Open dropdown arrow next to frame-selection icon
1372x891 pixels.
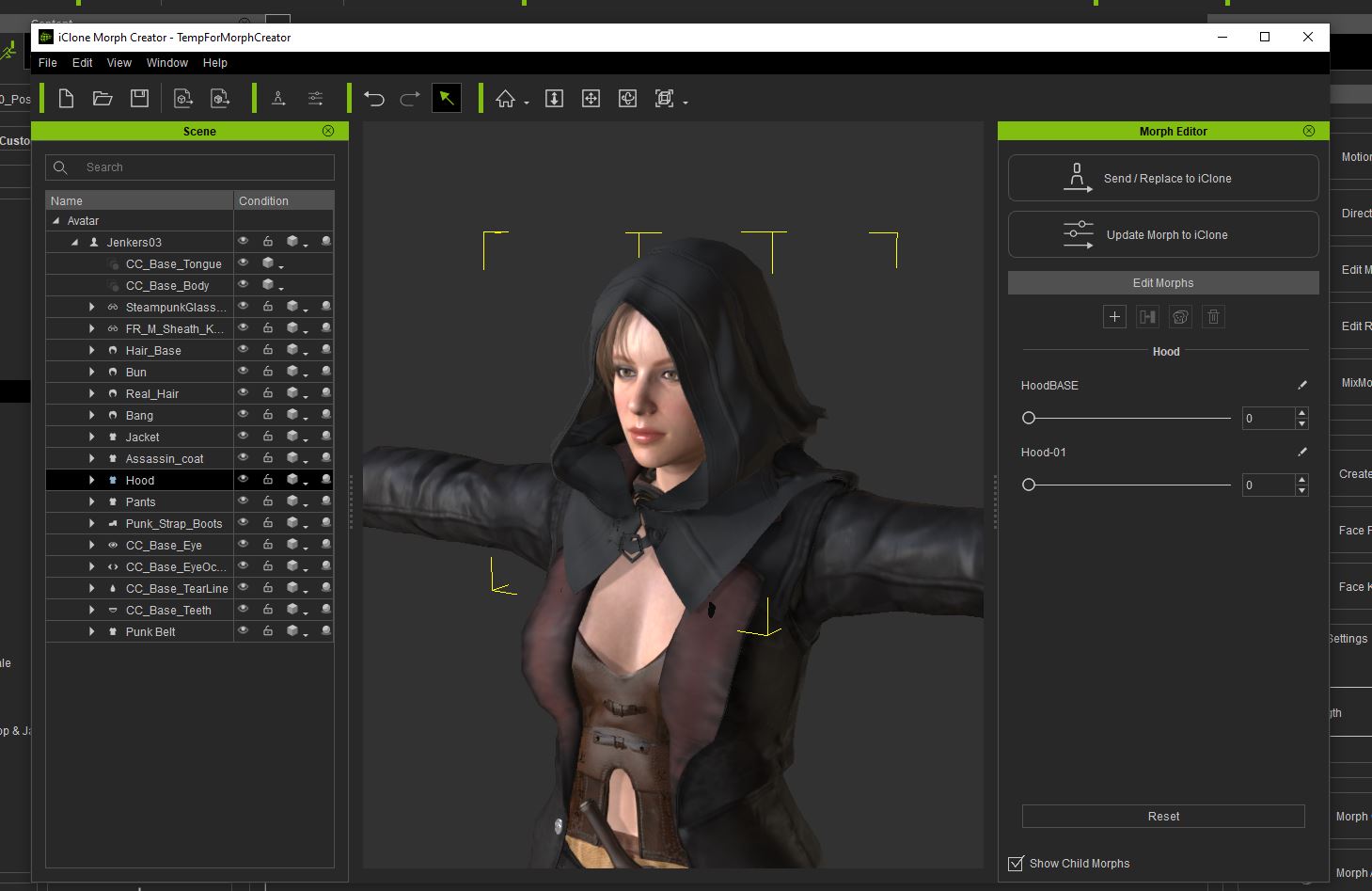tap(686, 103)
